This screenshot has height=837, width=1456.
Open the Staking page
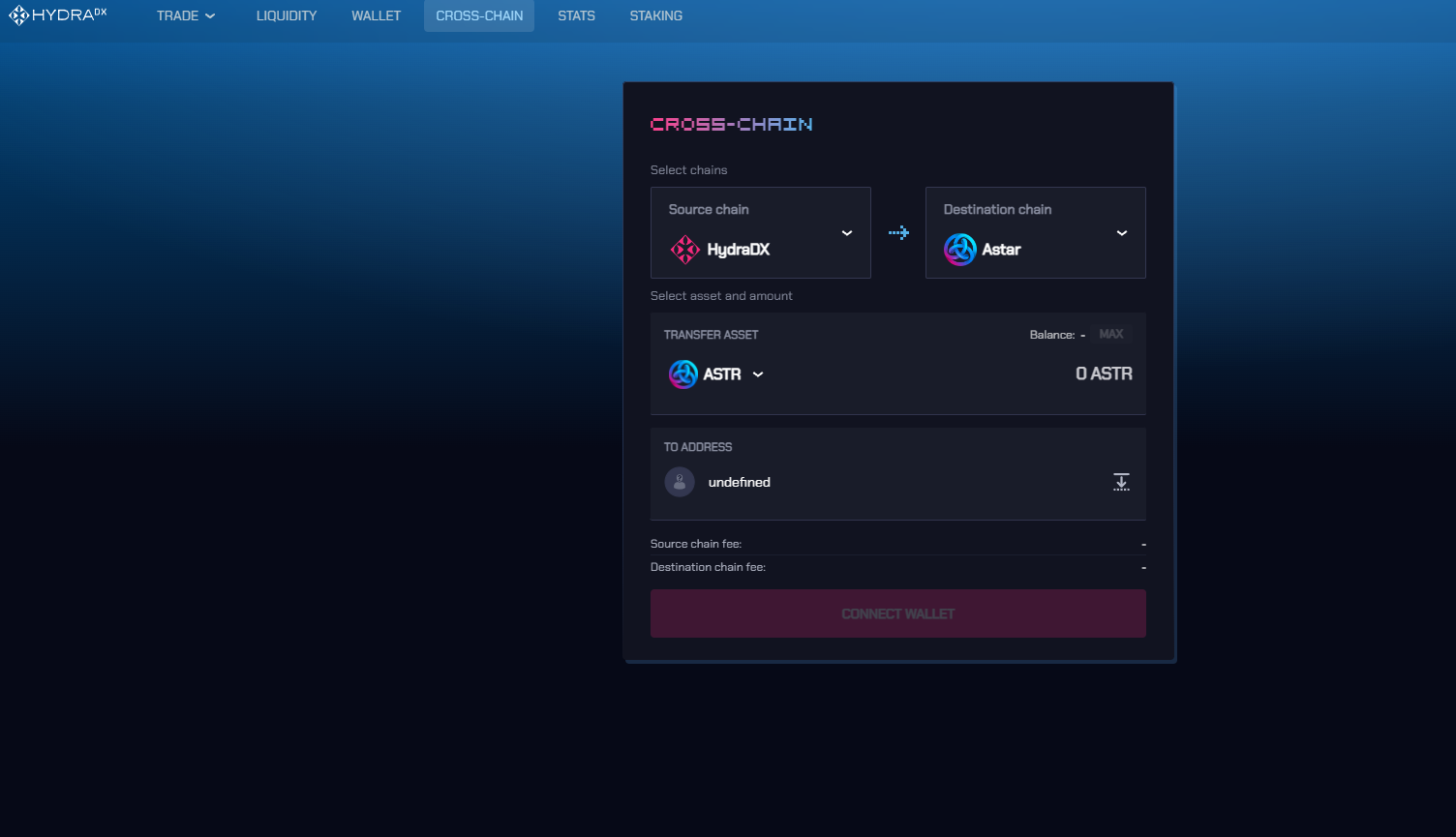click(x=655, y=15)
